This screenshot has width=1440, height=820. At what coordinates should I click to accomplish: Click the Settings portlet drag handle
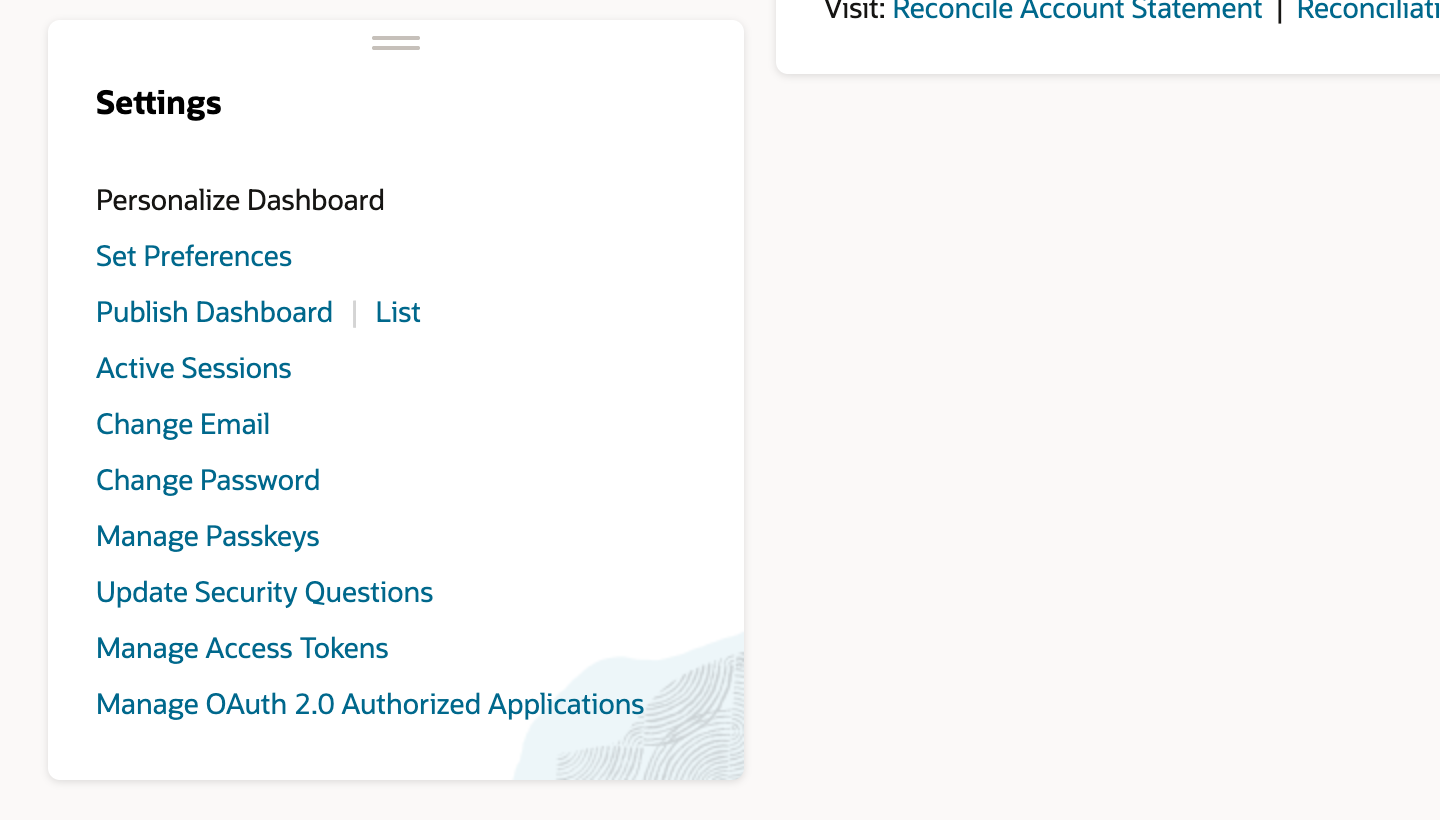click(396, 43)
